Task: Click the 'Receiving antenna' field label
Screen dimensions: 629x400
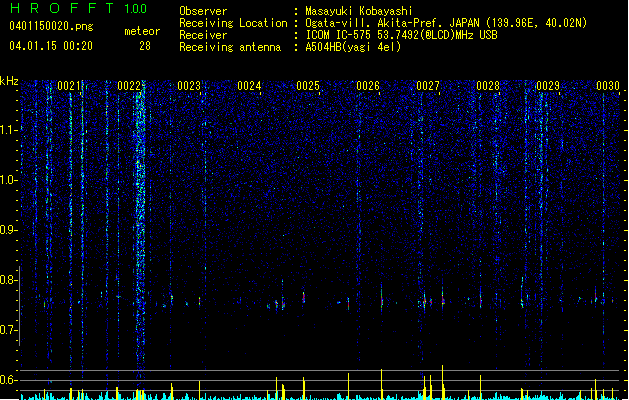Action: pos(230,47)
